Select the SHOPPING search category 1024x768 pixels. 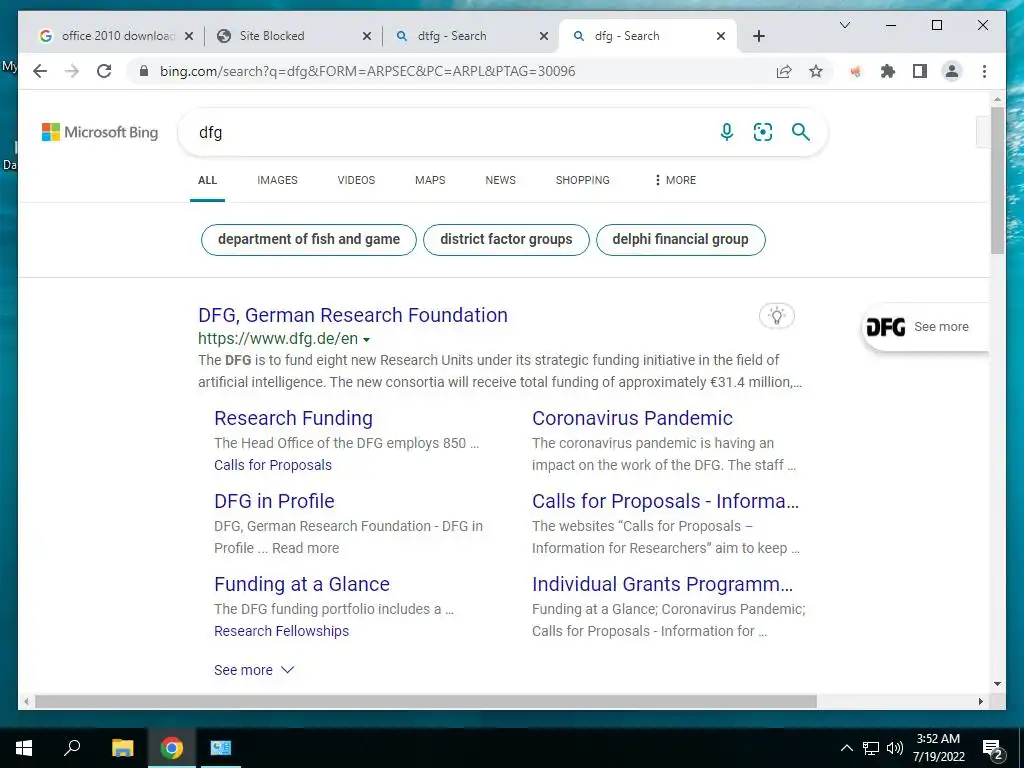(x=583, y=180)
